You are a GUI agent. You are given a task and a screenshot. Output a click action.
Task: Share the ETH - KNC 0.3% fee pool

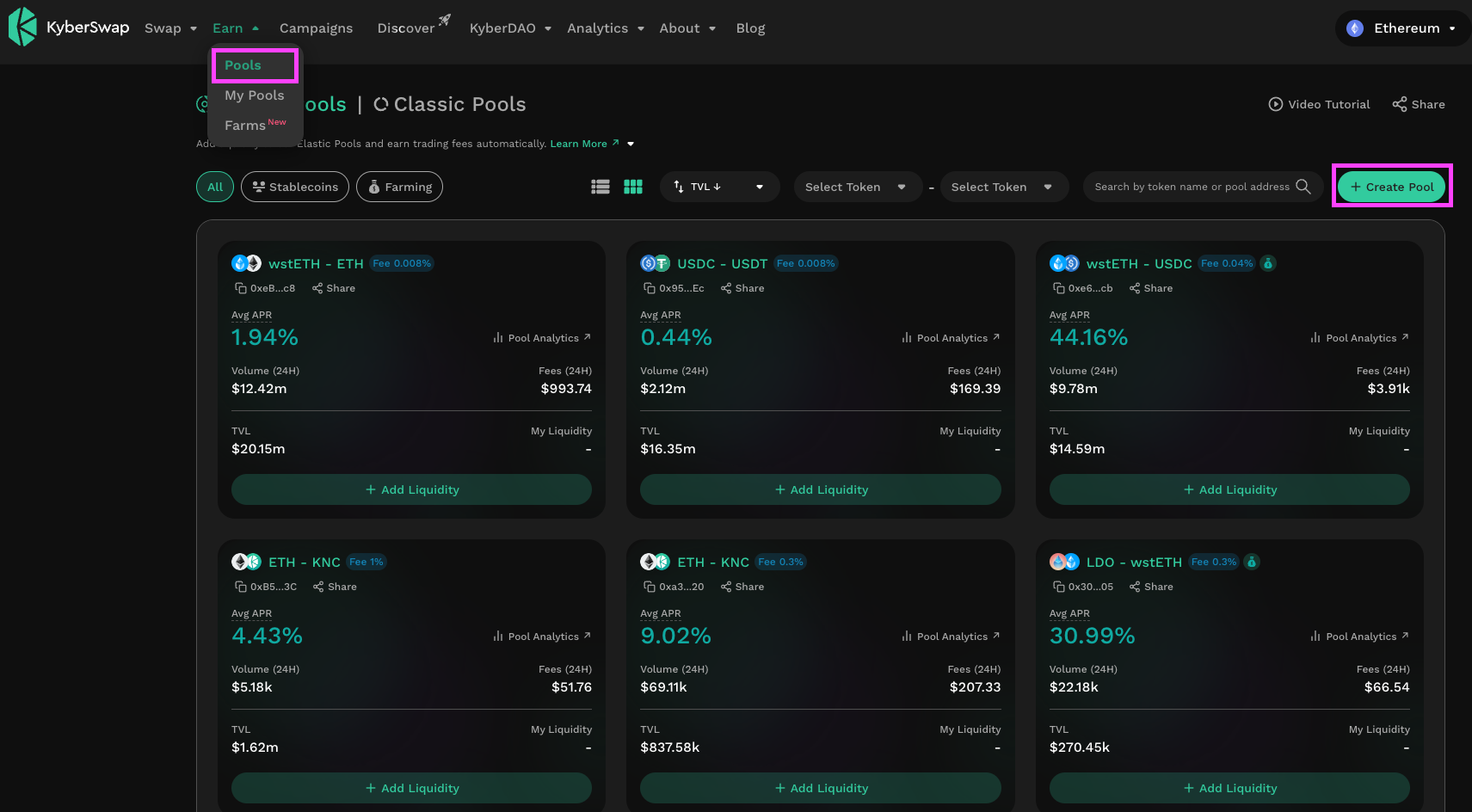pos(742,587)
